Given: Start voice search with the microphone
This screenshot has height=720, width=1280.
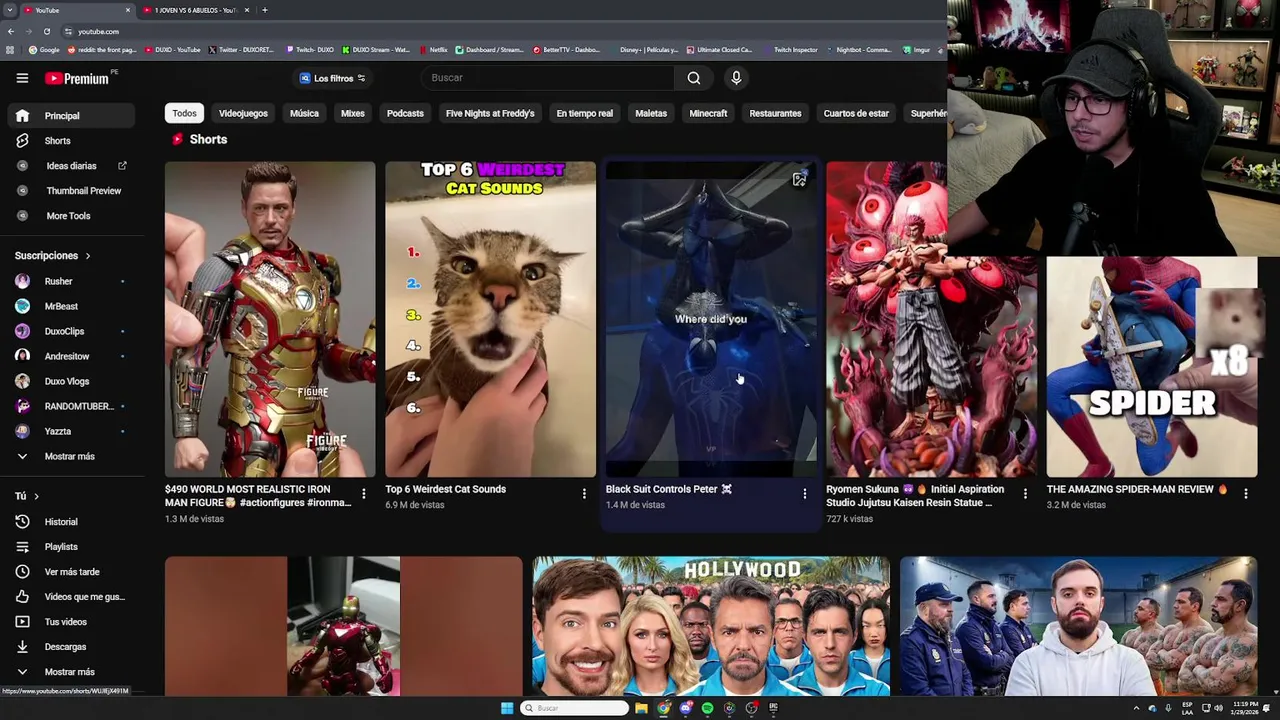Looking at the screenshot, I should 736,78.
